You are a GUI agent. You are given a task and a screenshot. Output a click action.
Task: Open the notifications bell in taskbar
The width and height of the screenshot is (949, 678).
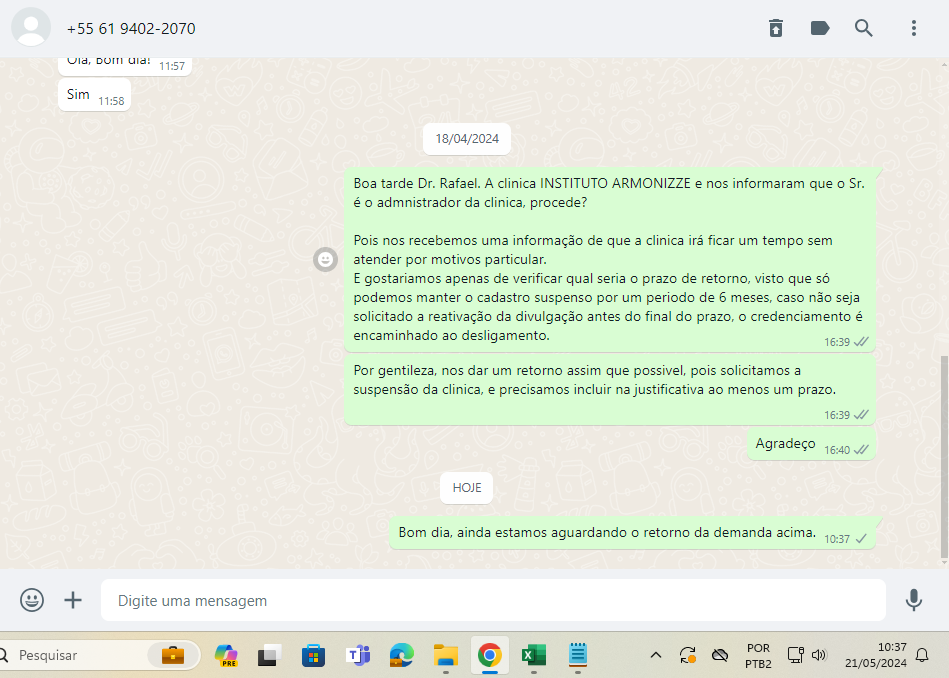tap(922, 656)
